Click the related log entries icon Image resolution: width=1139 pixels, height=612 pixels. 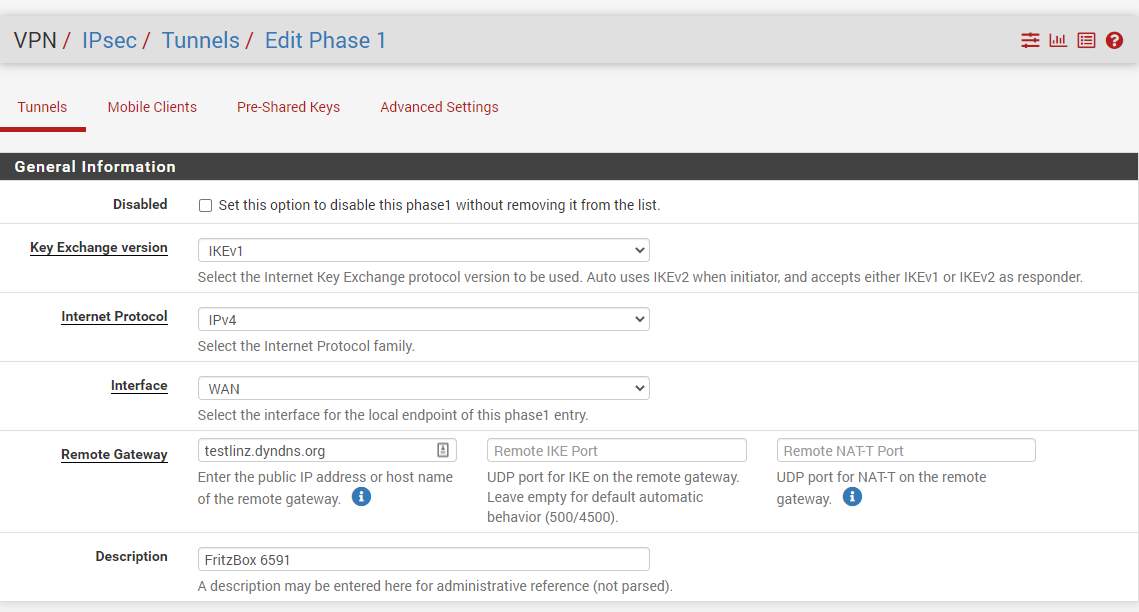coord(1086,41)
